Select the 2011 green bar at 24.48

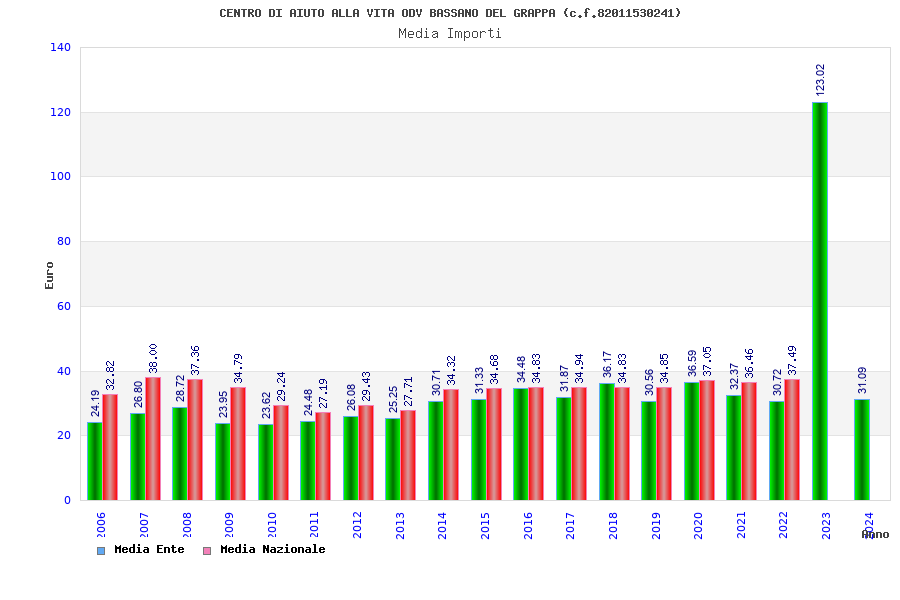click(308, 460)
